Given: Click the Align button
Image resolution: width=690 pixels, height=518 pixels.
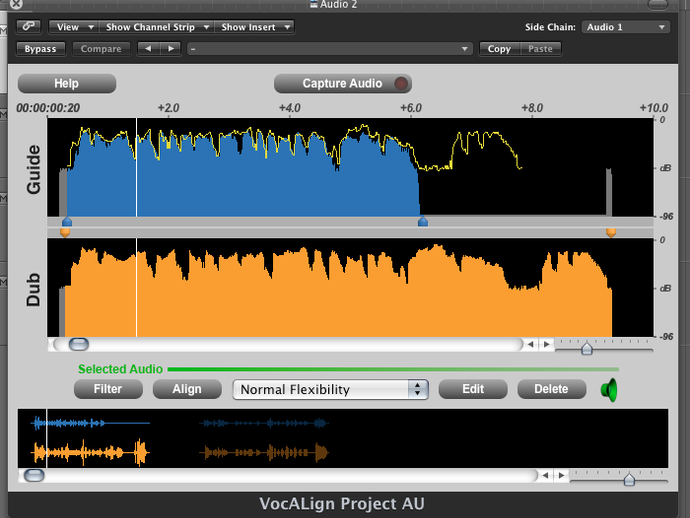Looking at the screenshot, I should point(187,389).
